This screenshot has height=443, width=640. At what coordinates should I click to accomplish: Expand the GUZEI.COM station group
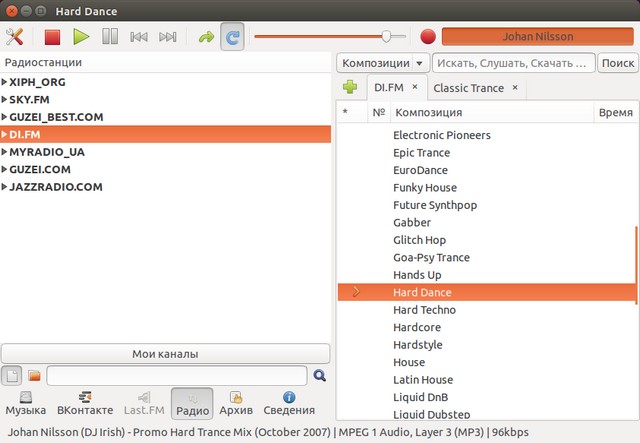pos(4,169)
